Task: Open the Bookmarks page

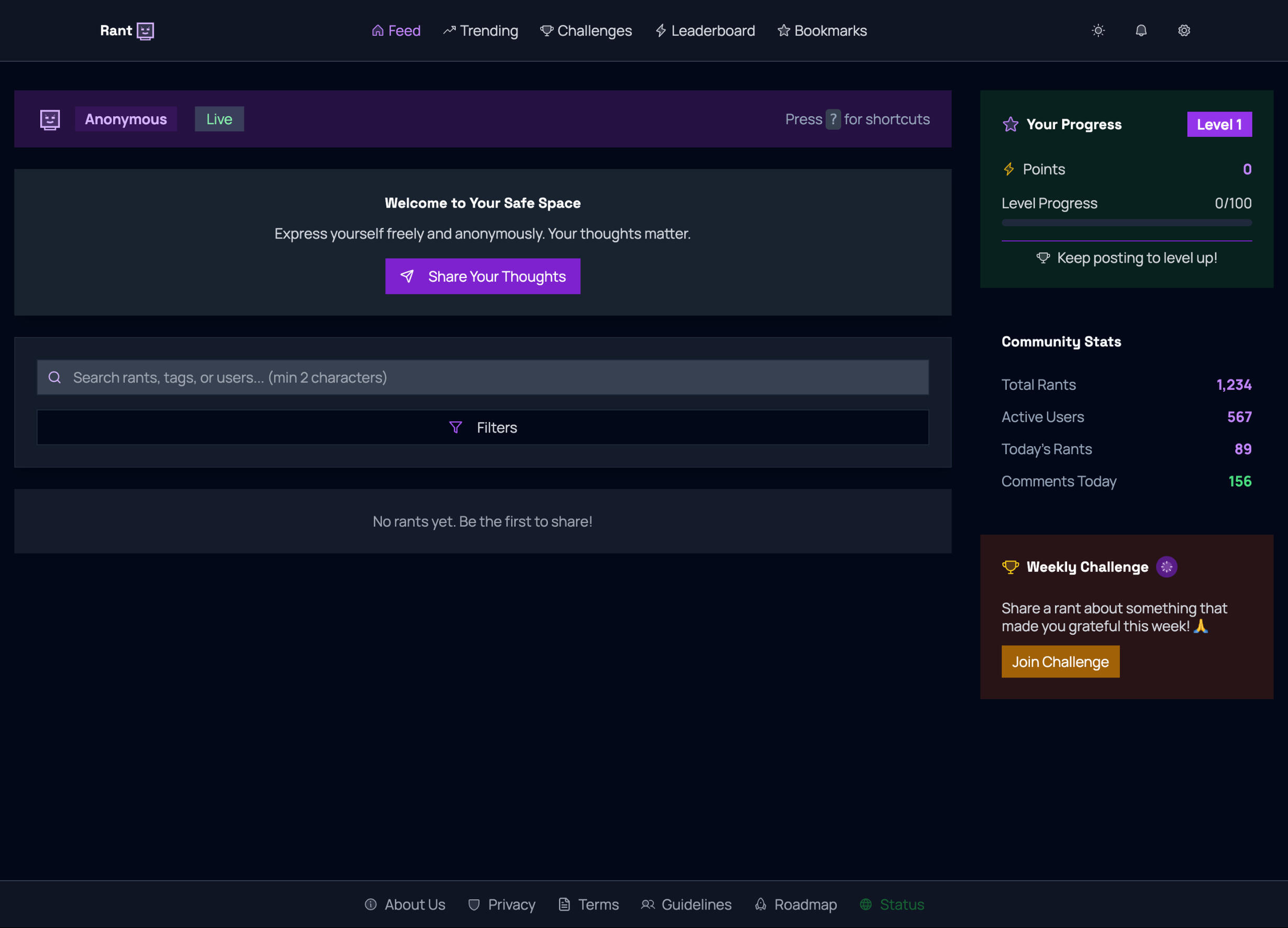Action: coord(821,31)
